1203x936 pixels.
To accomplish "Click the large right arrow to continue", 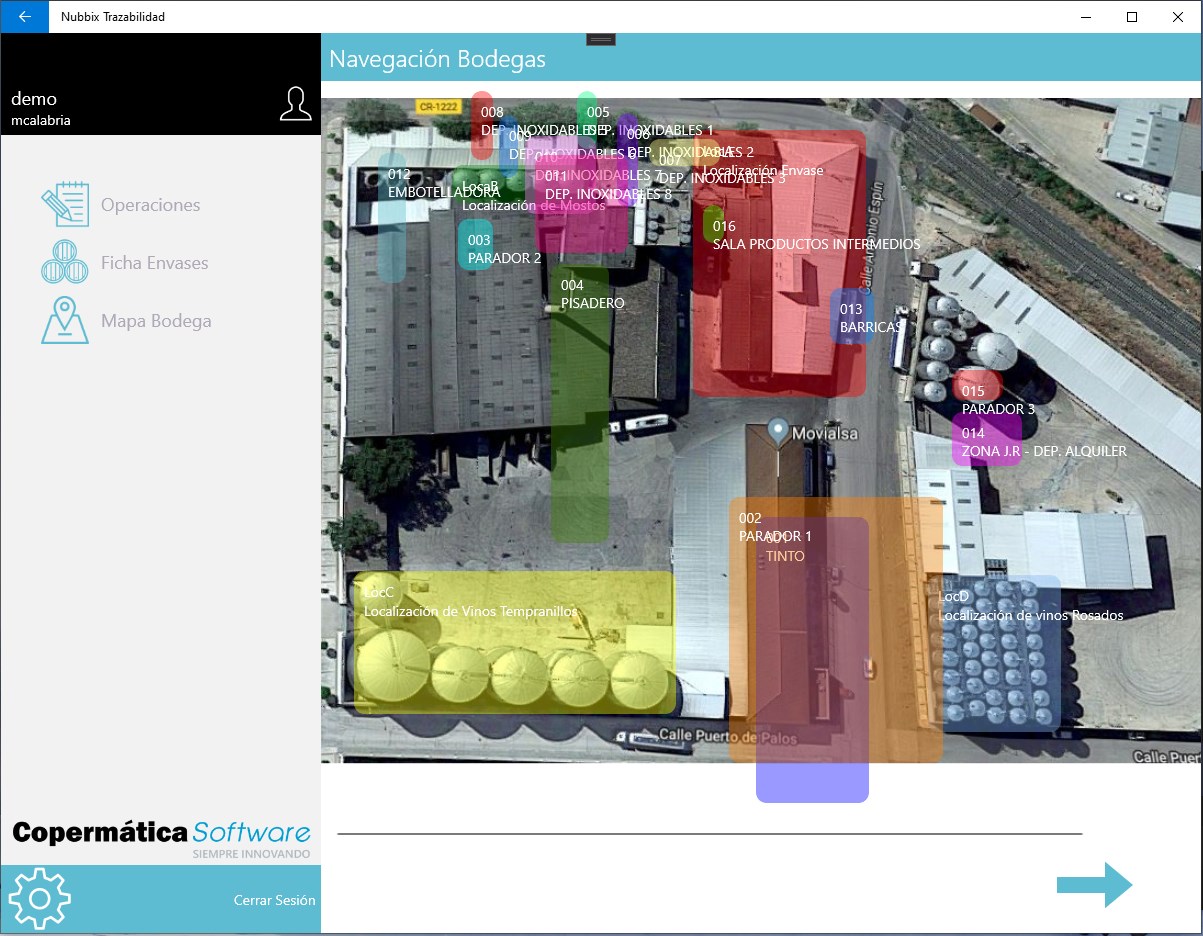I will pos(1095,885).
